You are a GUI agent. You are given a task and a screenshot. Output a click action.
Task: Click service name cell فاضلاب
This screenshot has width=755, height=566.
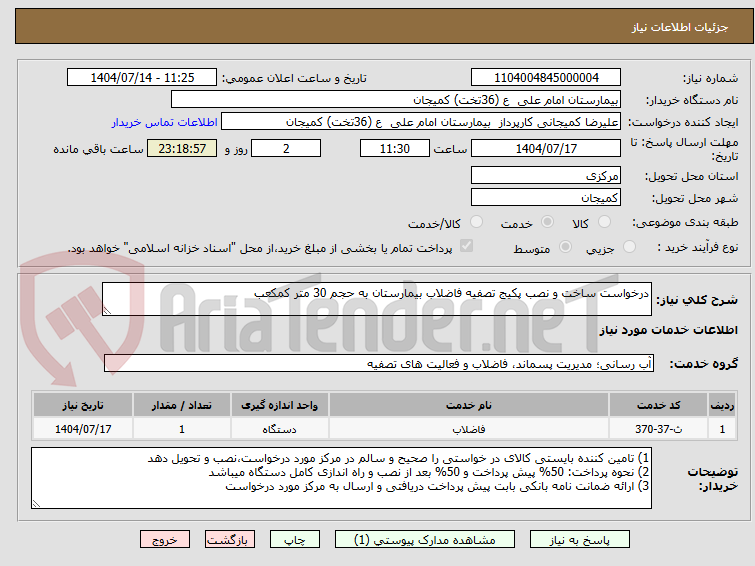[x=469, y=429]
